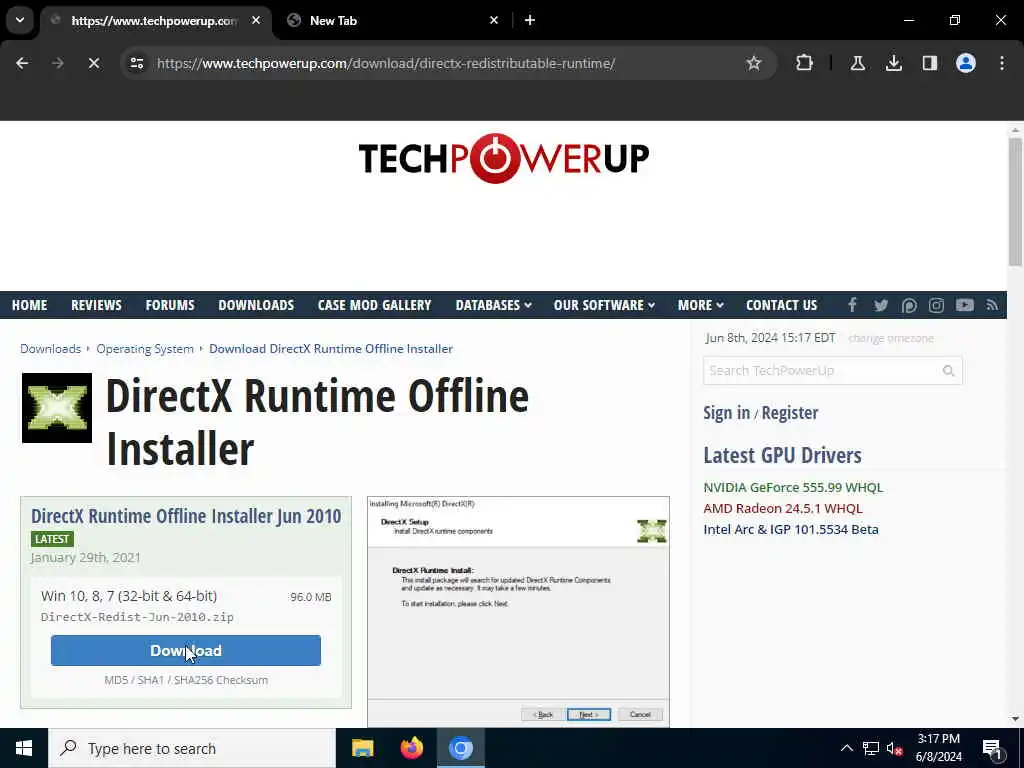Click the page vertical scrollbar thumb
The width and height of the screenshot is (1024, 768).
click(1015, 201)
